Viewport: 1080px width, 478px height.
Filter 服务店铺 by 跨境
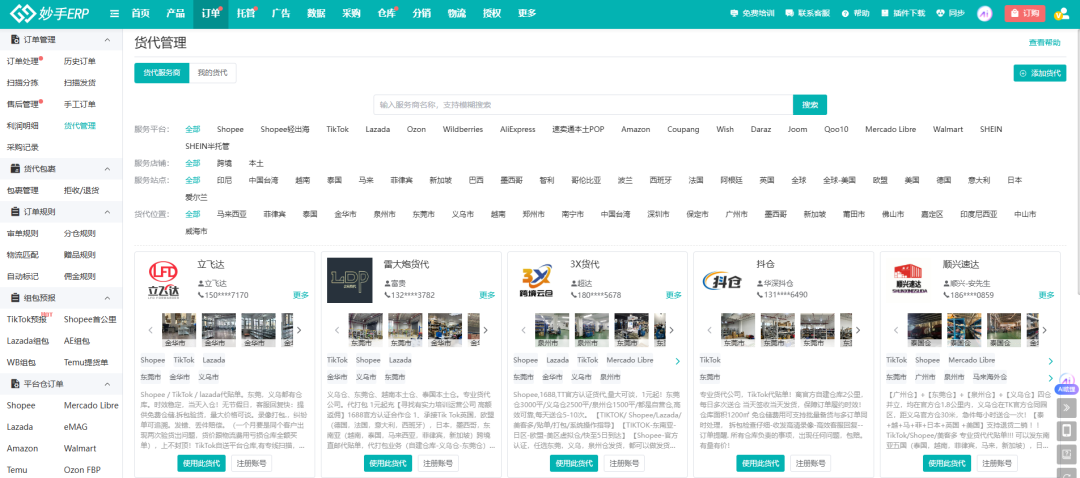pos(225,163)
